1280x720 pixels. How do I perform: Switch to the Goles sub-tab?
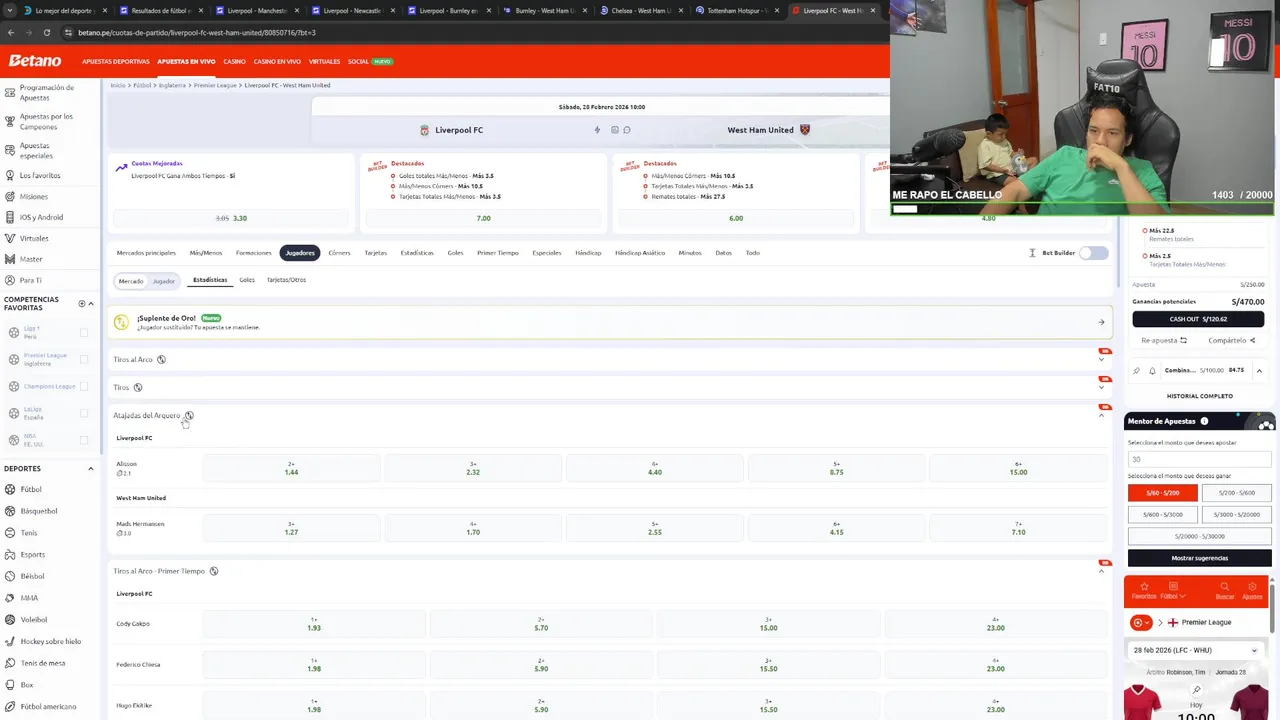point(247,280)
